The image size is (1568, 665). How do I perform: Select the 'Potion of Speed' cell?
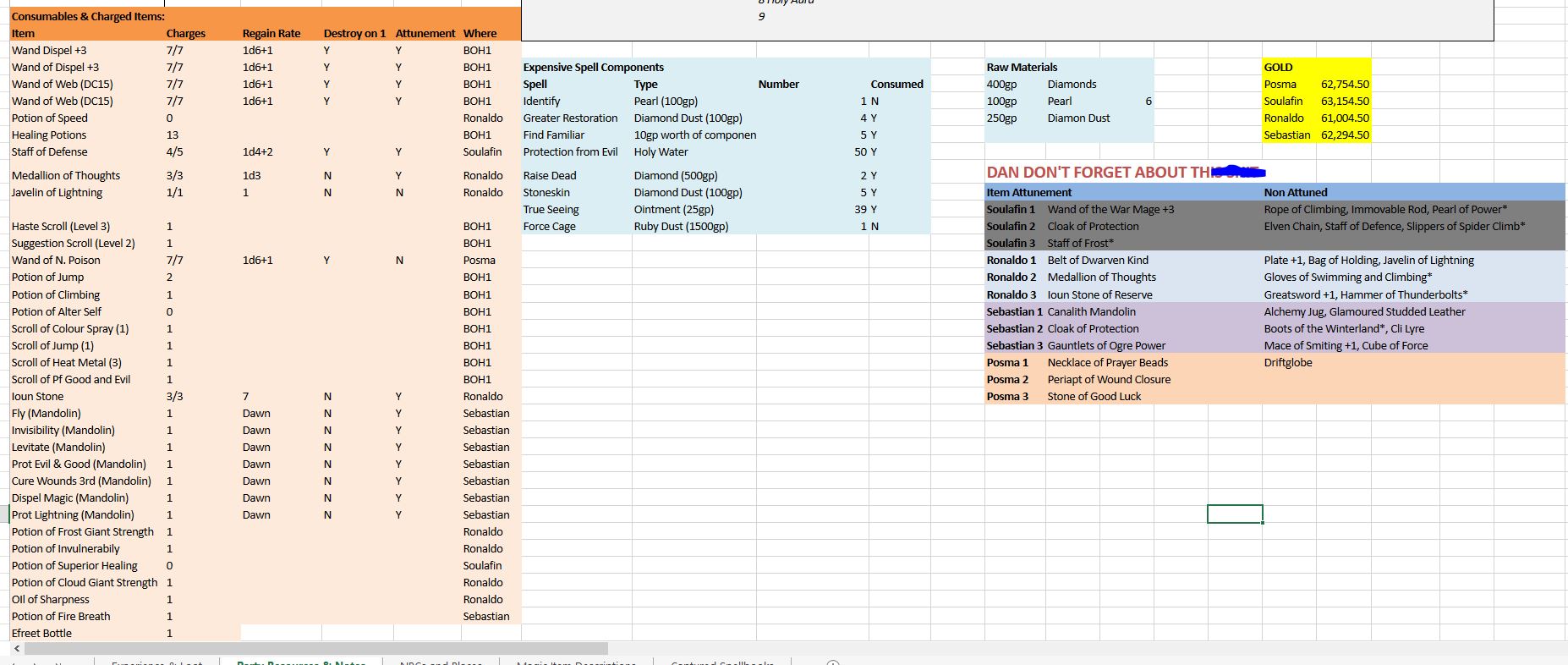tap(50, 118)
